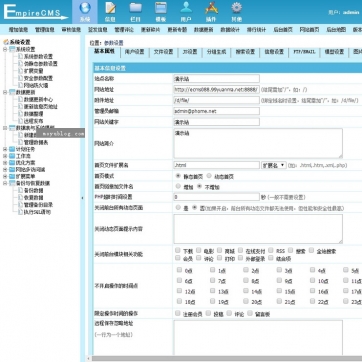Select the 动态首页 radio button
Viewport: 362px width, 362px height.
point(209,176)
